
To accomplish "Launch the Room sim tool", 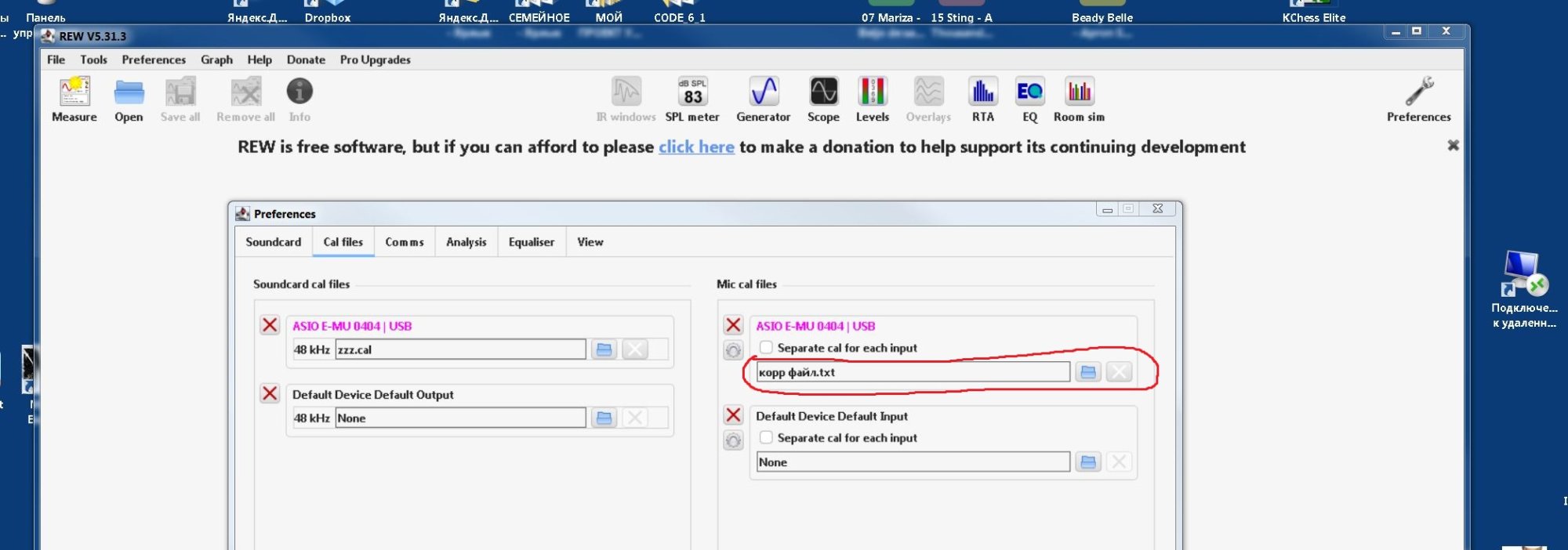I will tap(1079, 100).
